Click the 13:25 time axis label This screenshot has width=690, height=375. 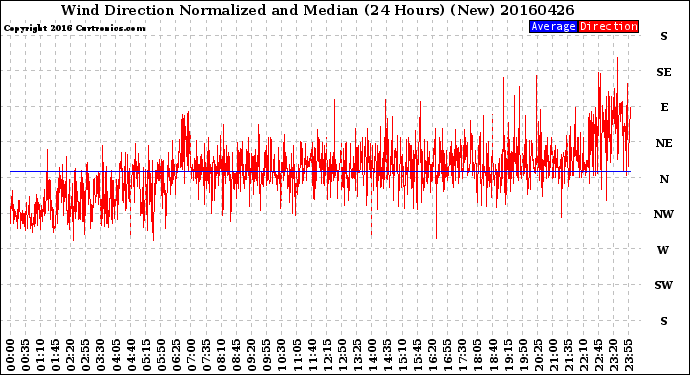click(x=357, y=355)
